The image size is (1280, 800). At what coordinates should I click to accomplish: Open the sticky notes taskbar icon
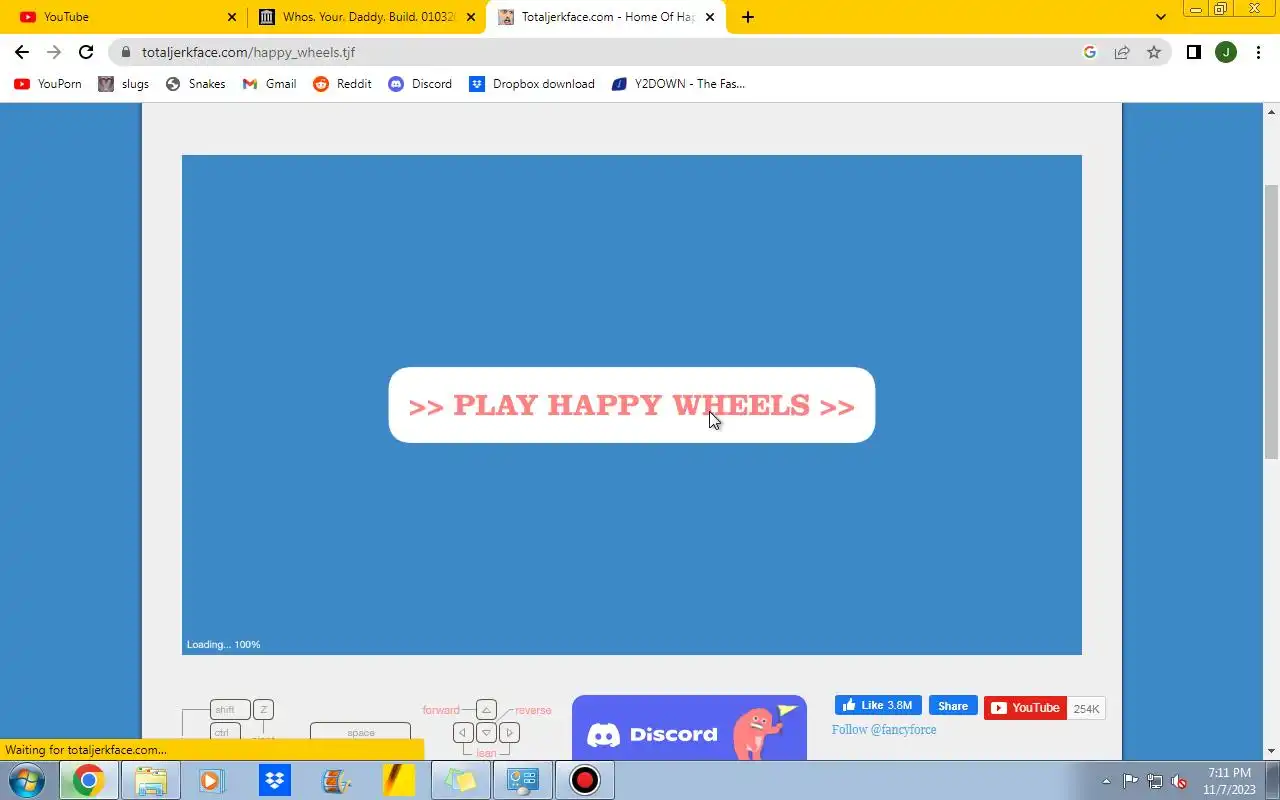point(460,780)
